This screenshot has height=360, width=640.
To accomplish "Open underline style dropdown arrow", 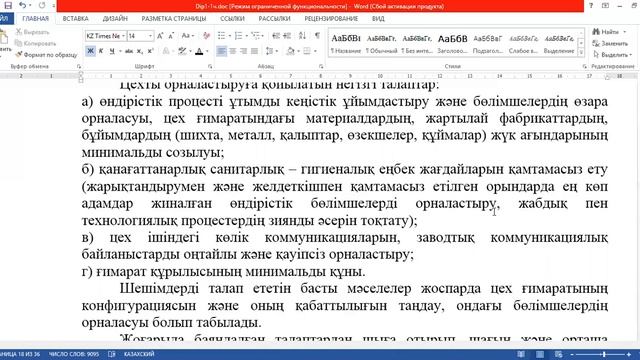I will tap(120, 51).
